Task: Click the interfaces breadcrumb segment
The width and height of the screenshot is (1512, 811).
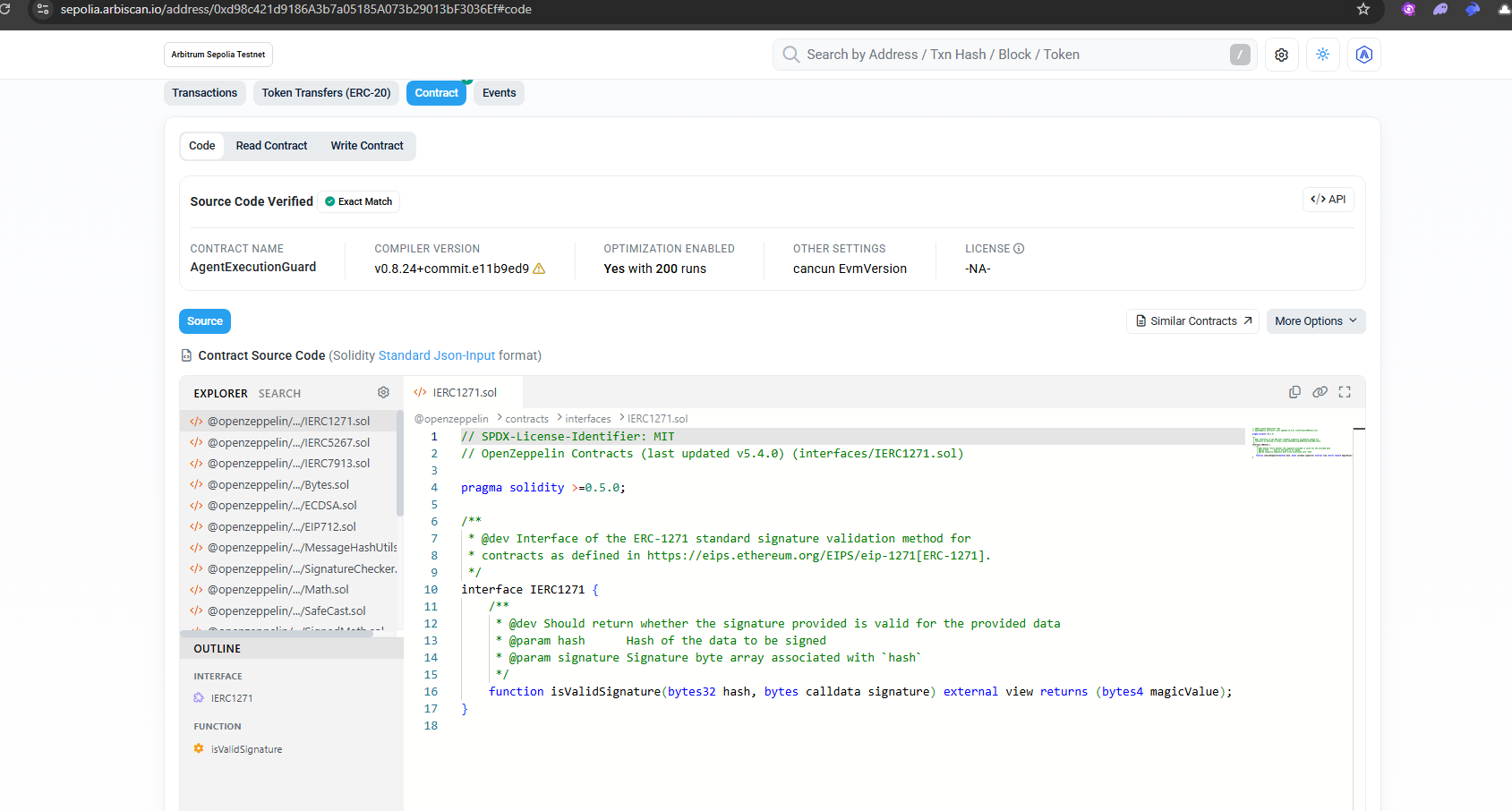Action: tap(587, 419)
